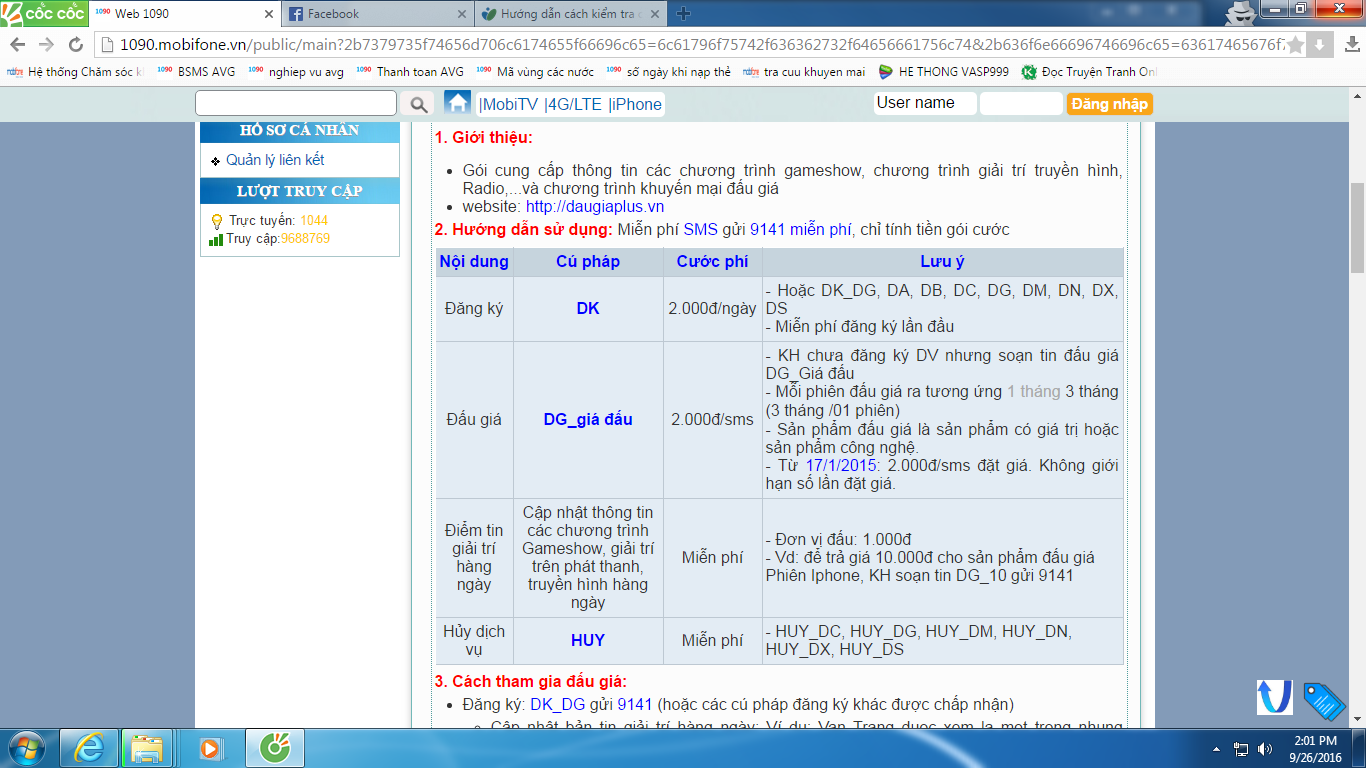Click the Lưu ý column header
Screen dimensions: 1366x768
tap(942, 262)
